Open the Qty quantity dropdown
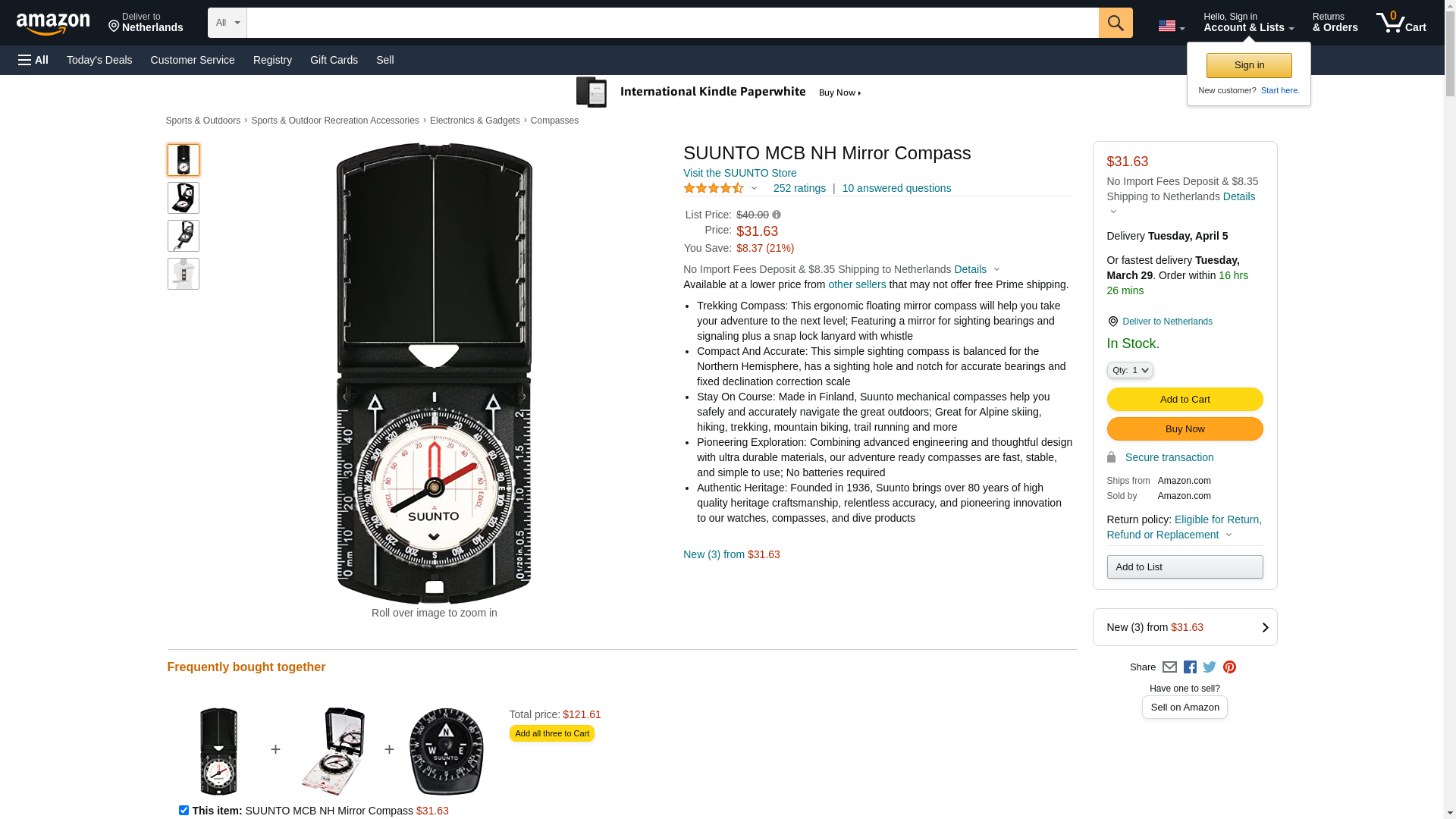This screenshot has width=1456, height=819. coord(1129,370)
